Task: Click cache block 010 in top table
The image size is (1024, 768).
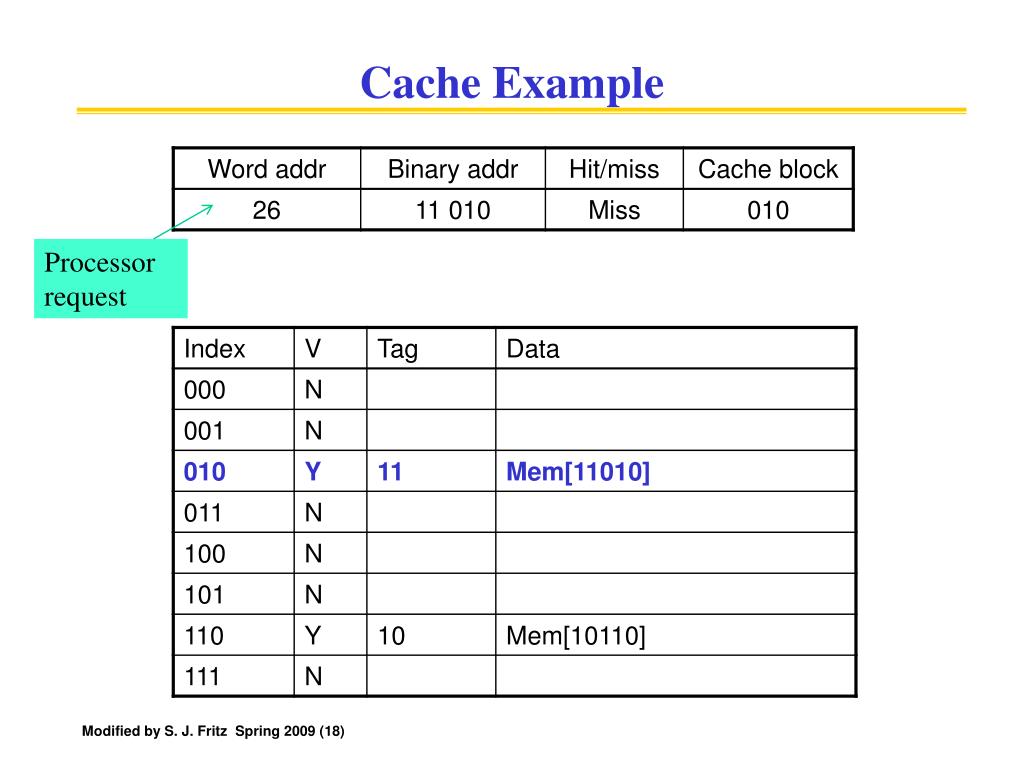Action: point(768,210)
